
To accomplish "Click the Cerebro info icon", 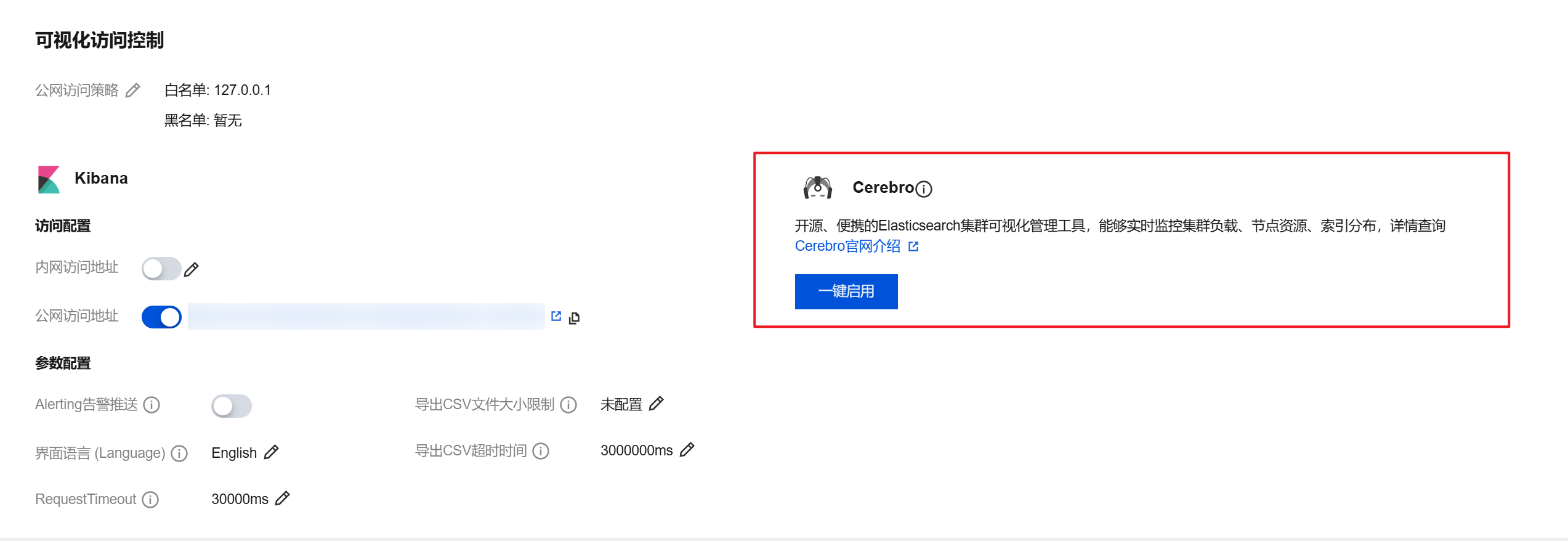I will click(924, 189).
